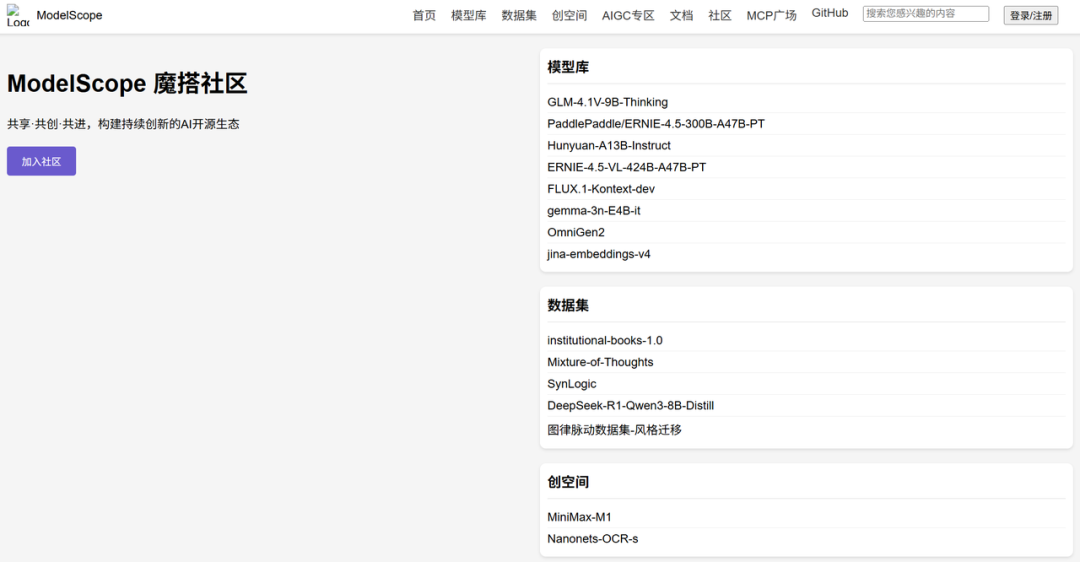The height and width of the screenshot is (562, 1080).
Task: Click the 数据集 card heading
Action: (x=568, y=306)
